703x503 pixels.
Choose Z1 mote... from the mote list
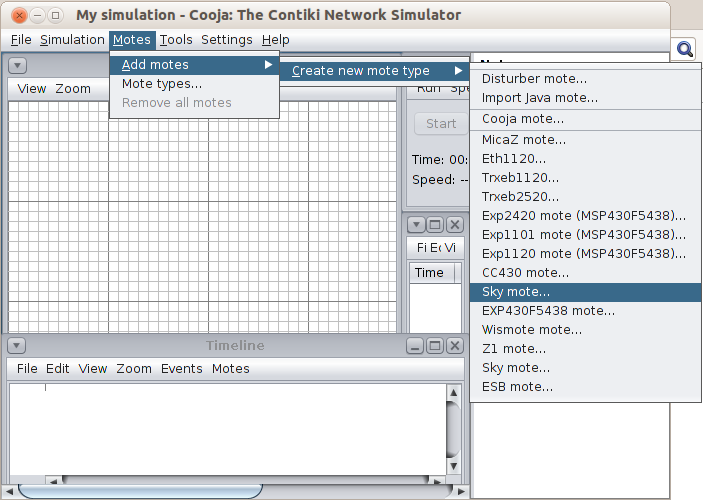[x=514, y=349]
